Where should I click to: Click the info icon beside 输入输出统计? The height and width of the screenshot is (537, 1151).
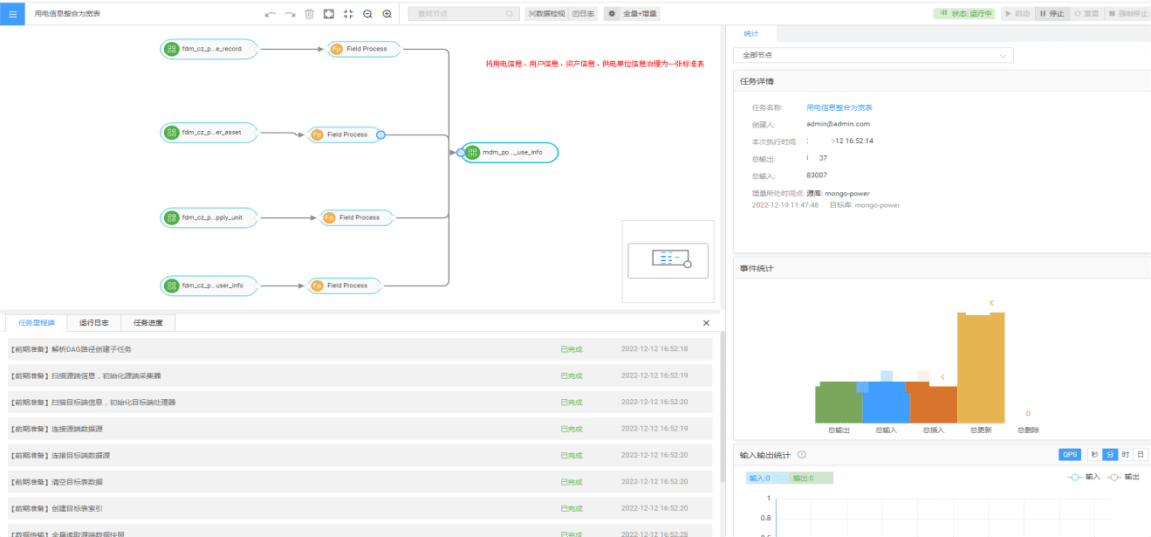click(x=802, y=455)
